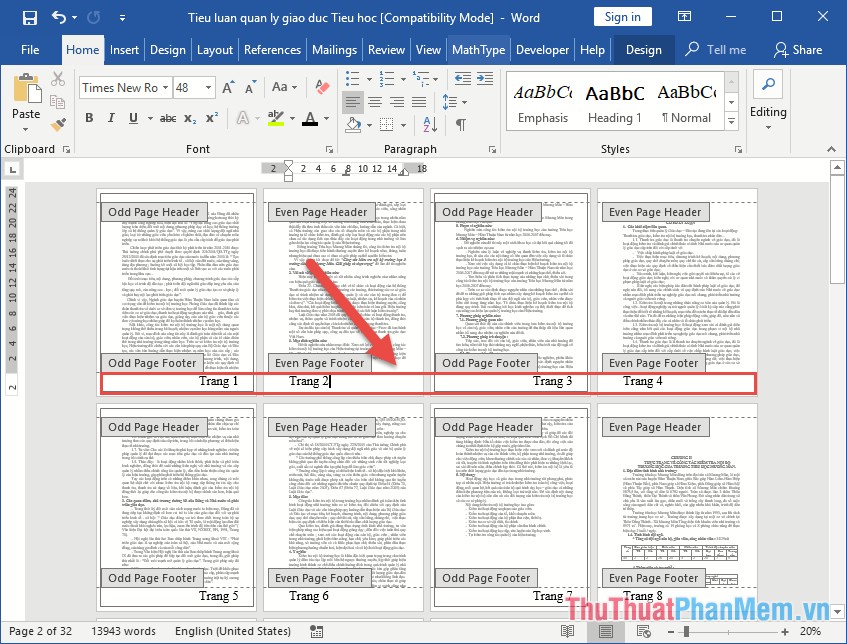Switch to Read Mode in the status bar

pos(568,632)
